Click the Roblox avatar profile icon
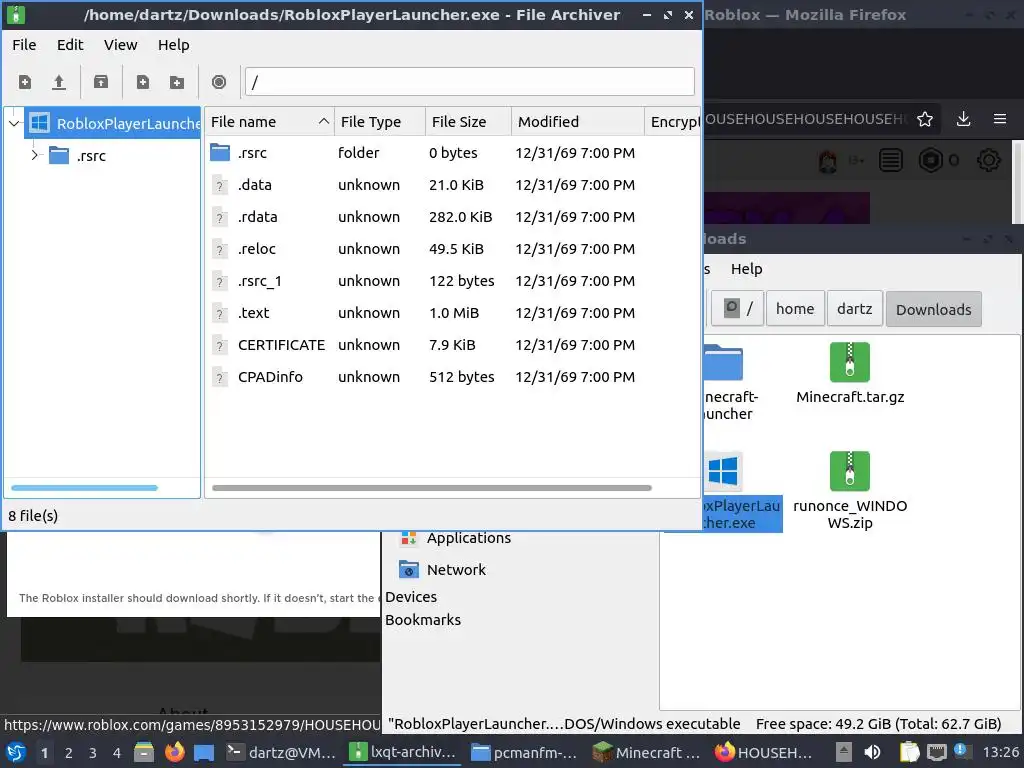Image resolution: width=1024 pixels, height=768 pixels. coord(828,161)
